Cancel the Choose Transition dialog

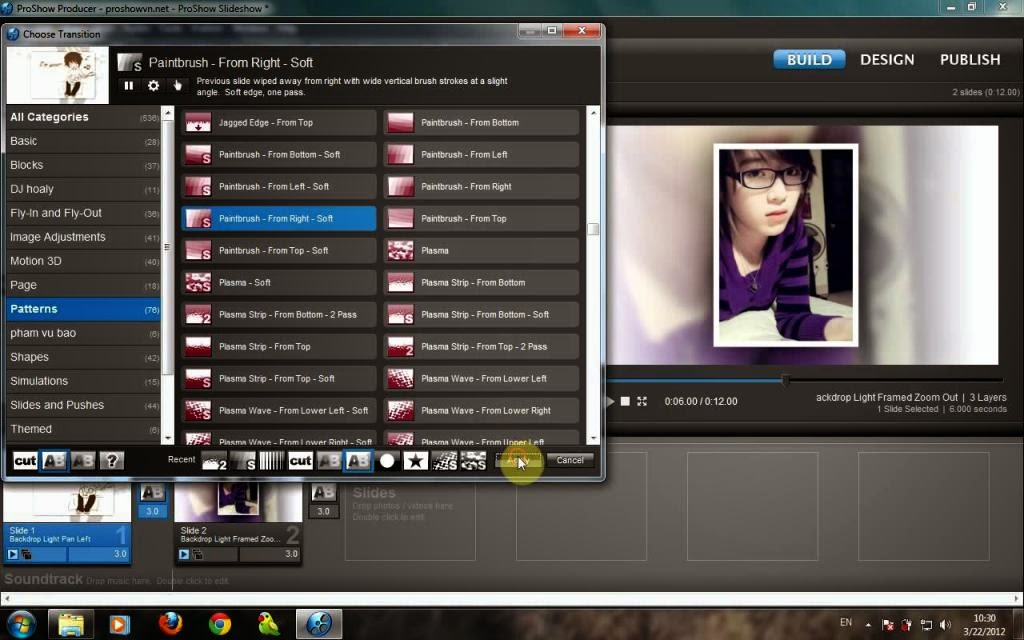tap(570, 460)
